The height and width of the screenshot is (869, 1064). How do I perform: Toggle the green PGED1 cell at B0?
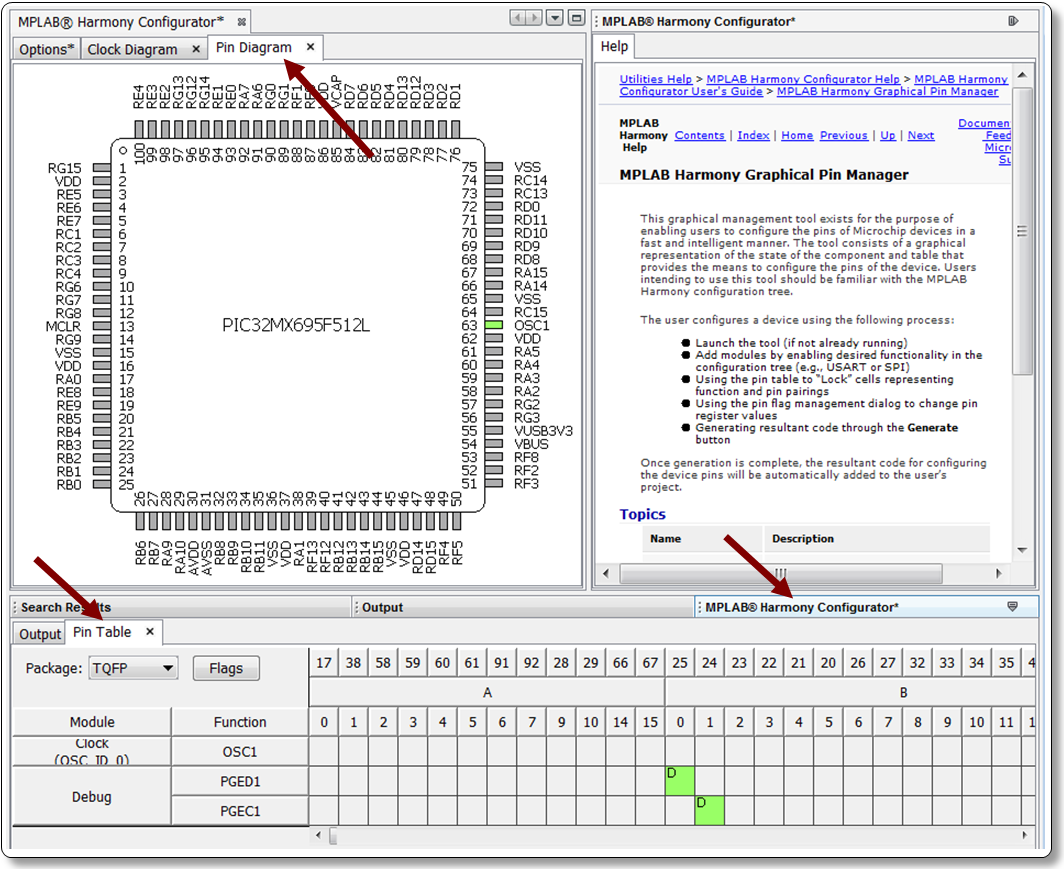pyautogui.click(x=680, y=781)
